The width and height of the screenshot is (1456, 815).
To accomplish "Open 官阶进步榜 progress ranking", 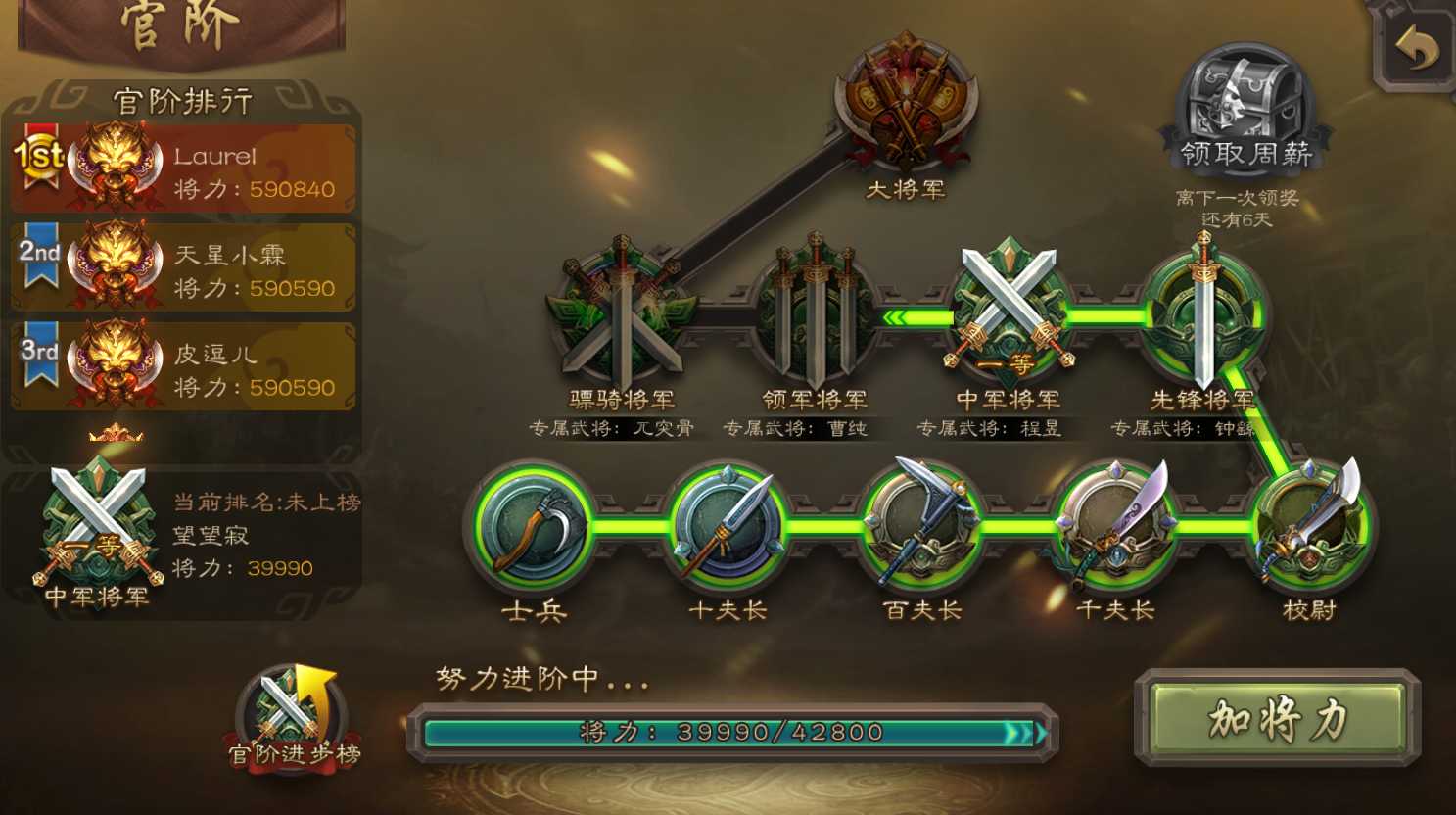I will click(294, 720).
